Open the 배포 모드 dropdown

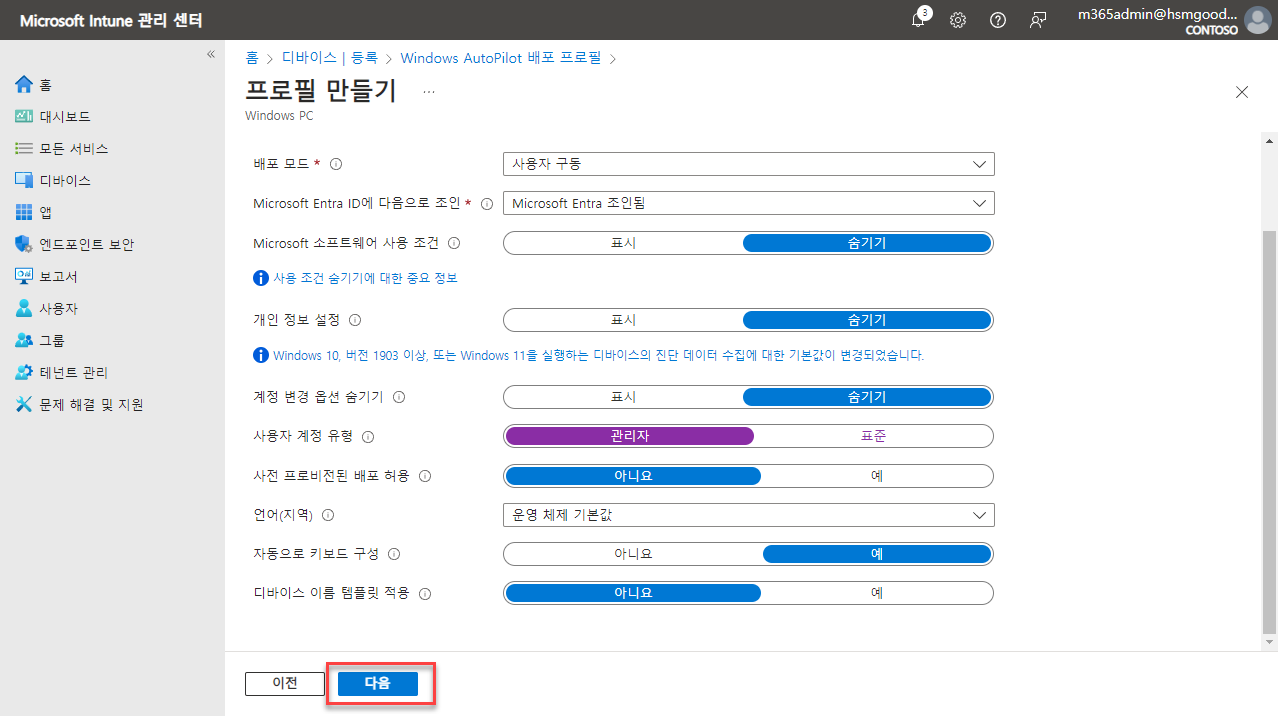[748, 163]
